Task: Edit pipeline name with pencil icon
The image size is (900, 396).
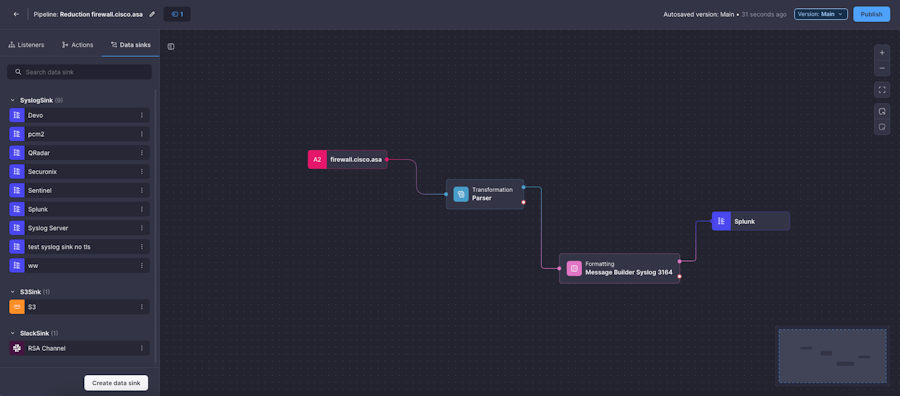Action: [152, 14]
